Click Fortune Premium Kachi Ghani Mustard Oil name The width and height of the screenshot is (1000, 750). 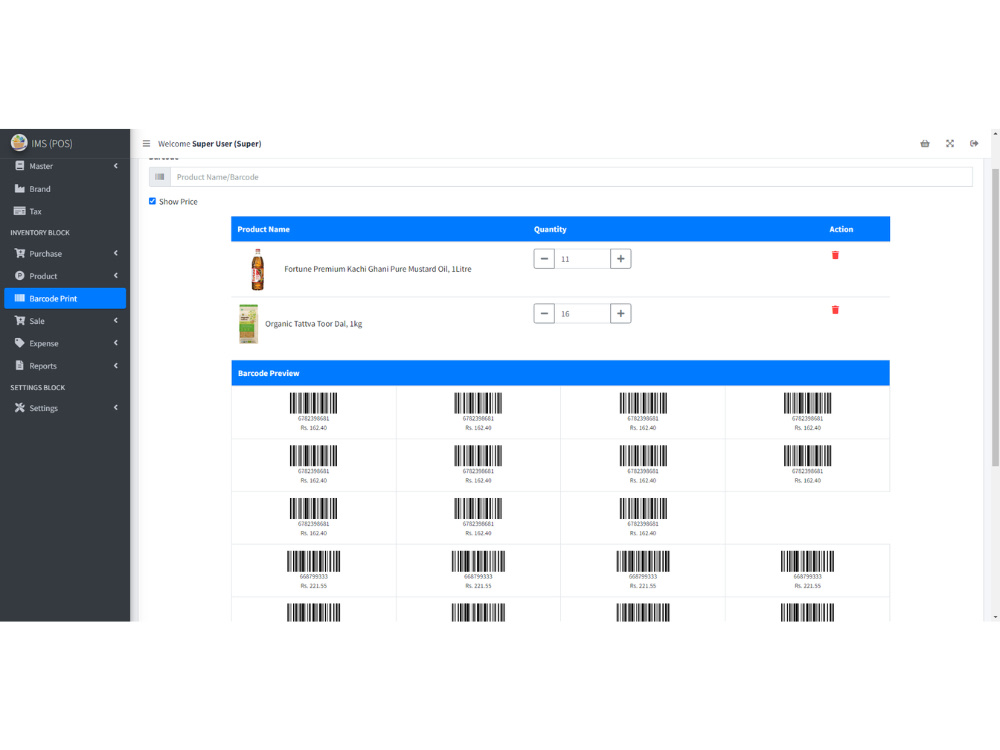pyautogui.click(x=378, y=269)
